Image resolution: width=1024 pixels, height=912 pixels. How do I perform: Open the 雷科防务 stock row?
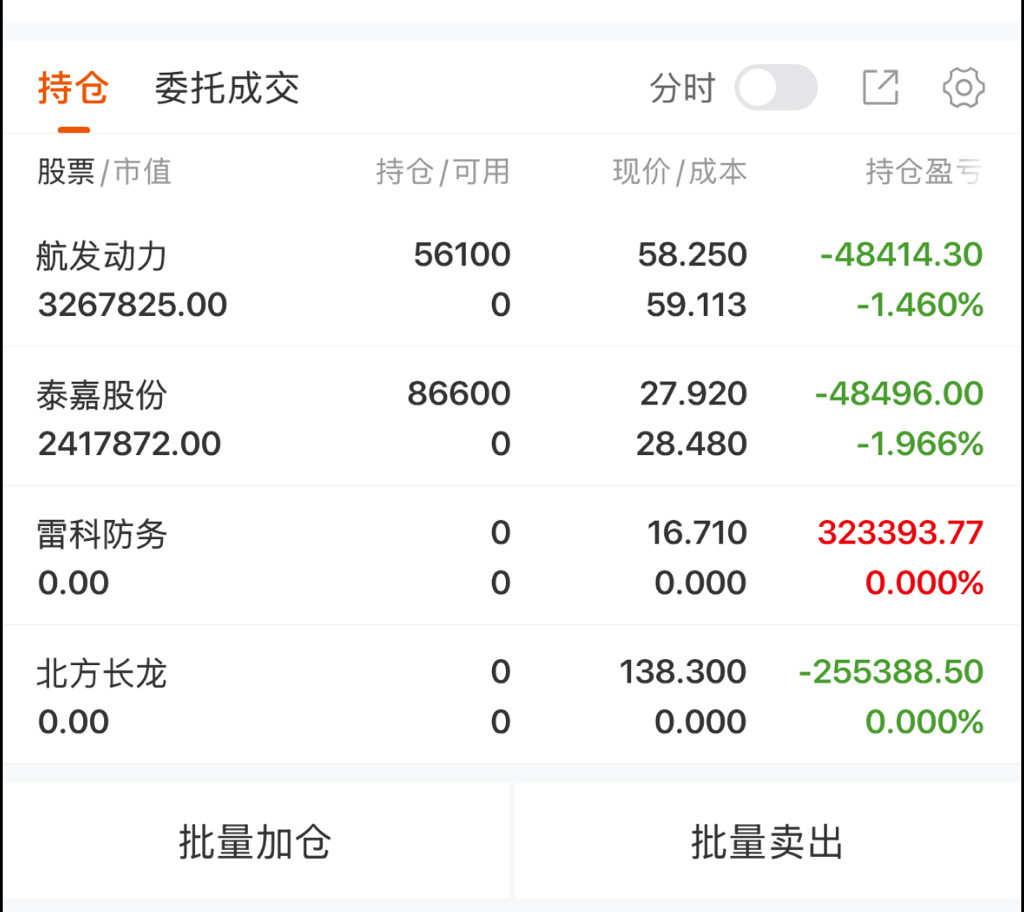(102, 535)
